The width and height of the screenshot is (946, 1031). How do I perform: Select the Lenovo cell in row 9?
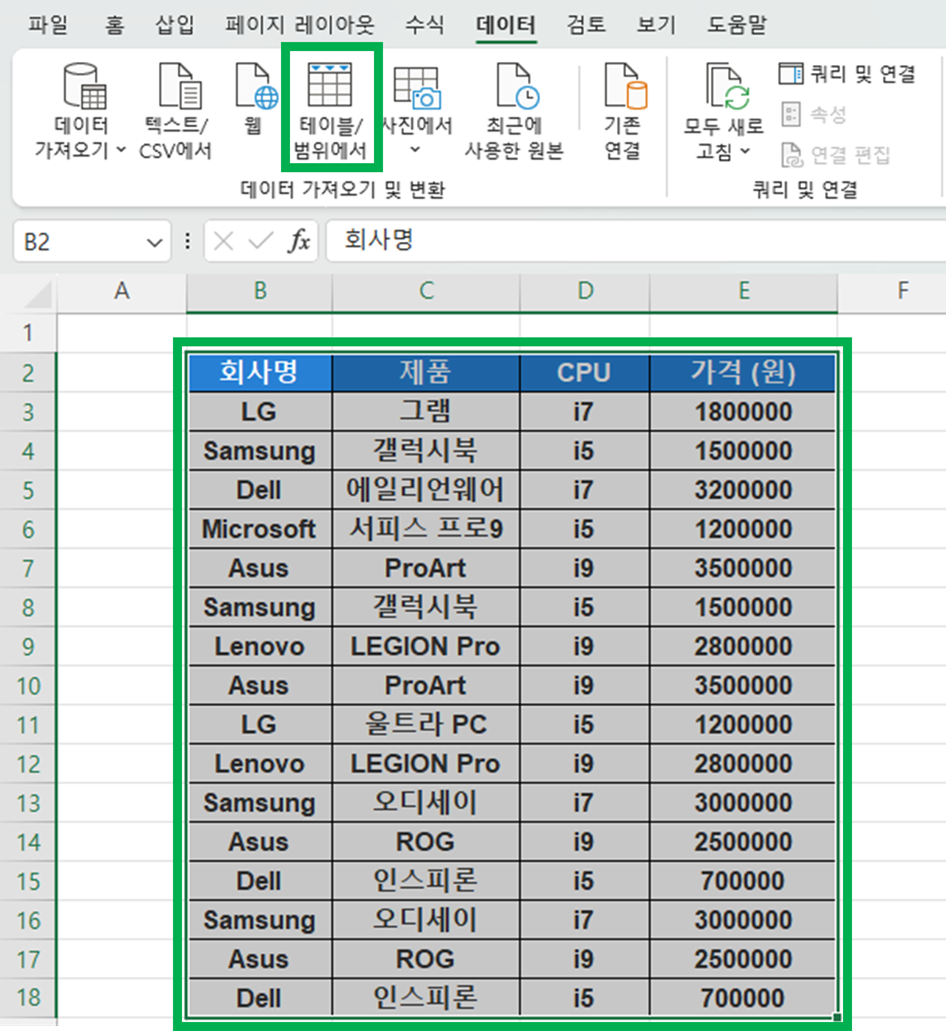point(260,646)
